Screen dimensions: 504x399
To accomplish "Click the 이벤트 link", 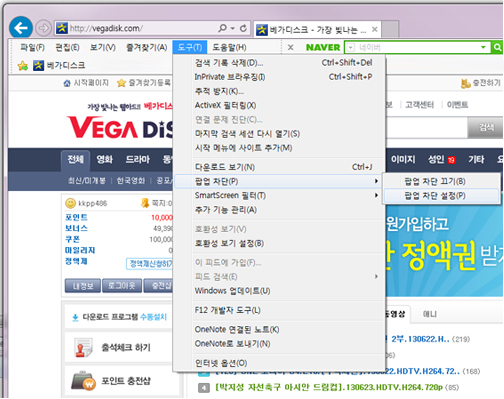I will tap(457, 105).
